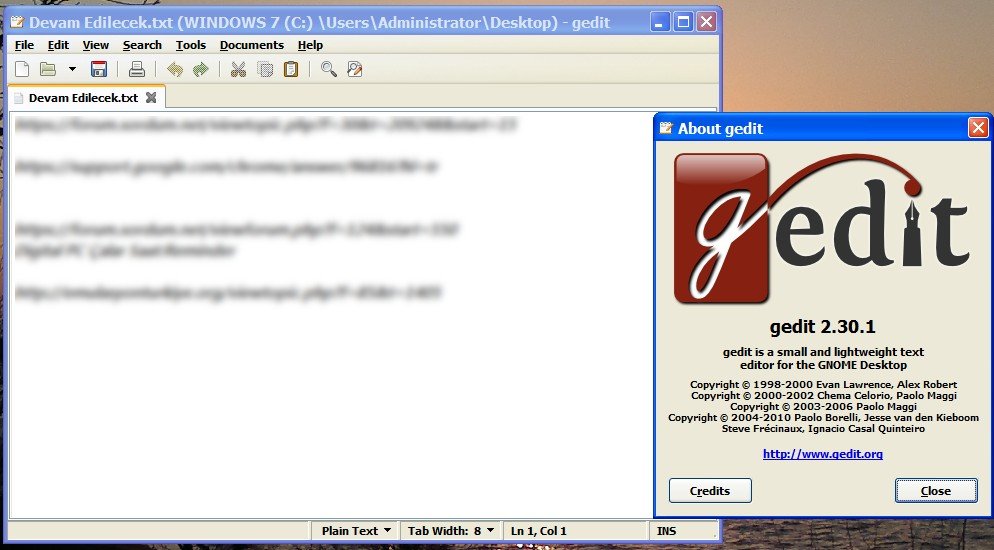Click copyright line mentioning Evan Lawrence

click(823, 385)
